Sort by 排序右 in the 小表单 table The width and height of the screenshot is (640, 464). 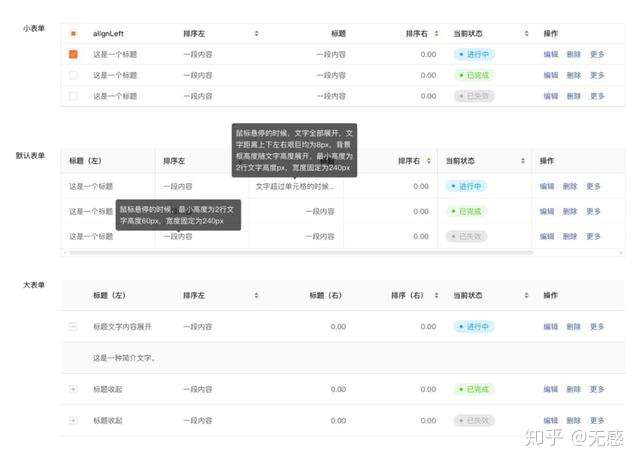point(436,33)
